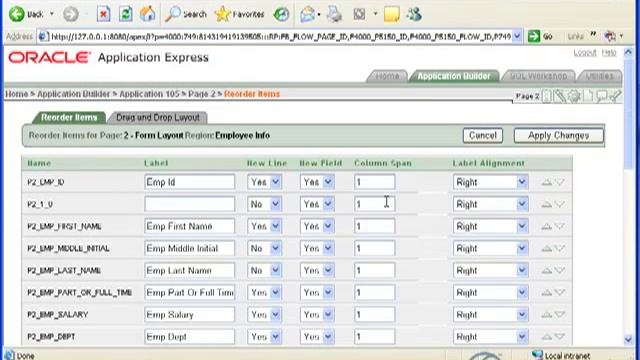Click the browser Forward arrow

point(71,14)
